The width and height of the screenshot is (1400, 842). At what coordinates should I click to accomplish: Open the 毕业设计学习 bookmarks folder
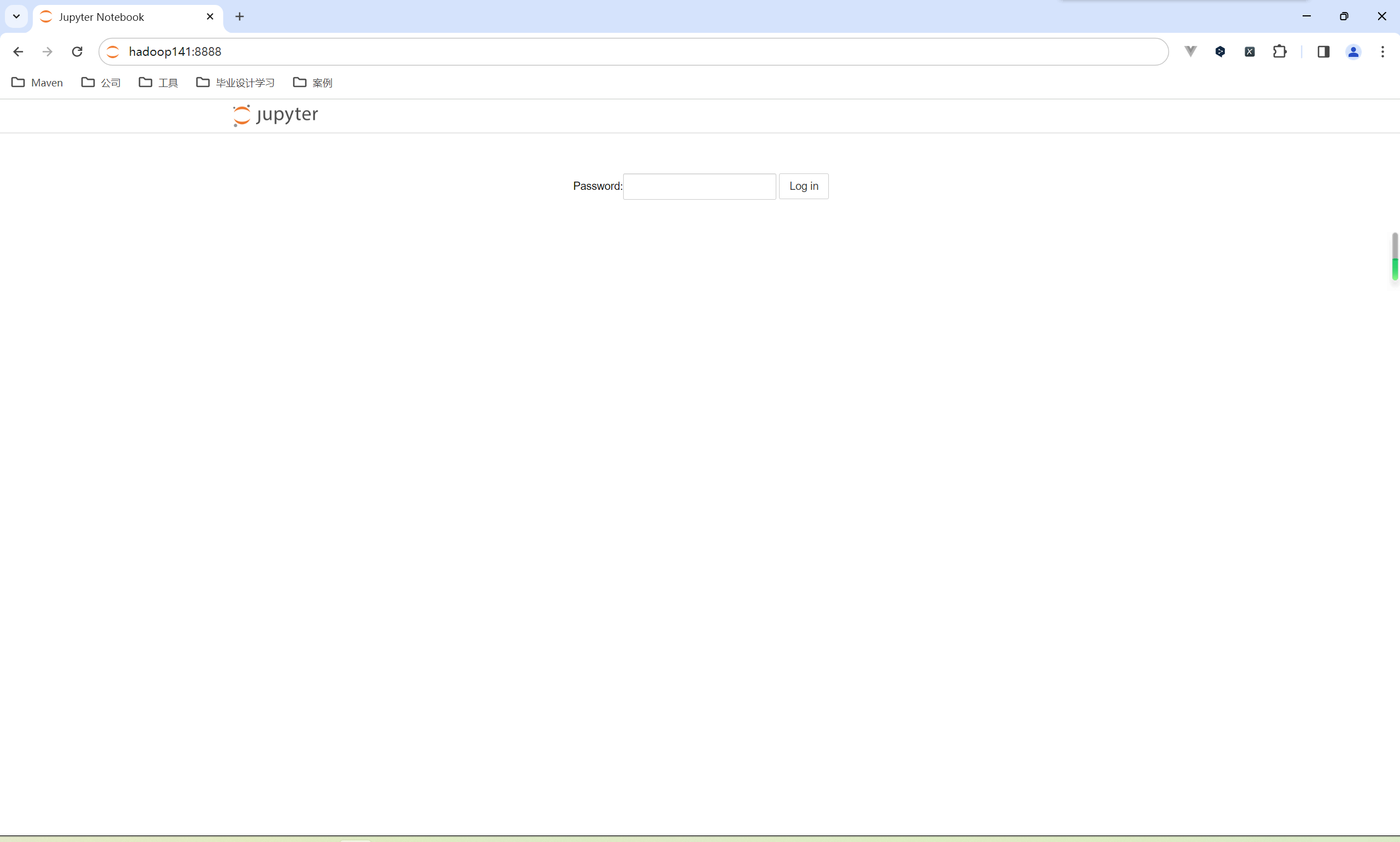235,83
